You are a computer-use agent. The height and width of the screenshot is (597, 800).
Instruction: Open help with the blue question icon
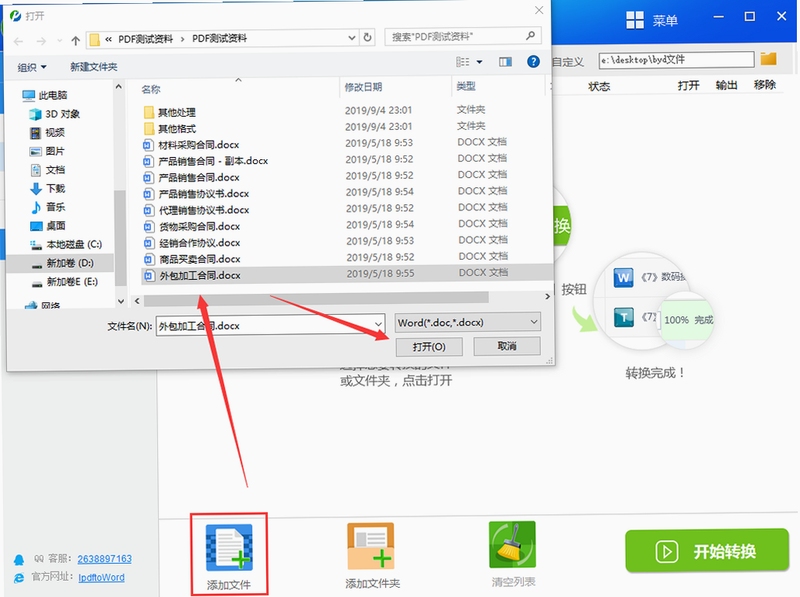[533, 62]
